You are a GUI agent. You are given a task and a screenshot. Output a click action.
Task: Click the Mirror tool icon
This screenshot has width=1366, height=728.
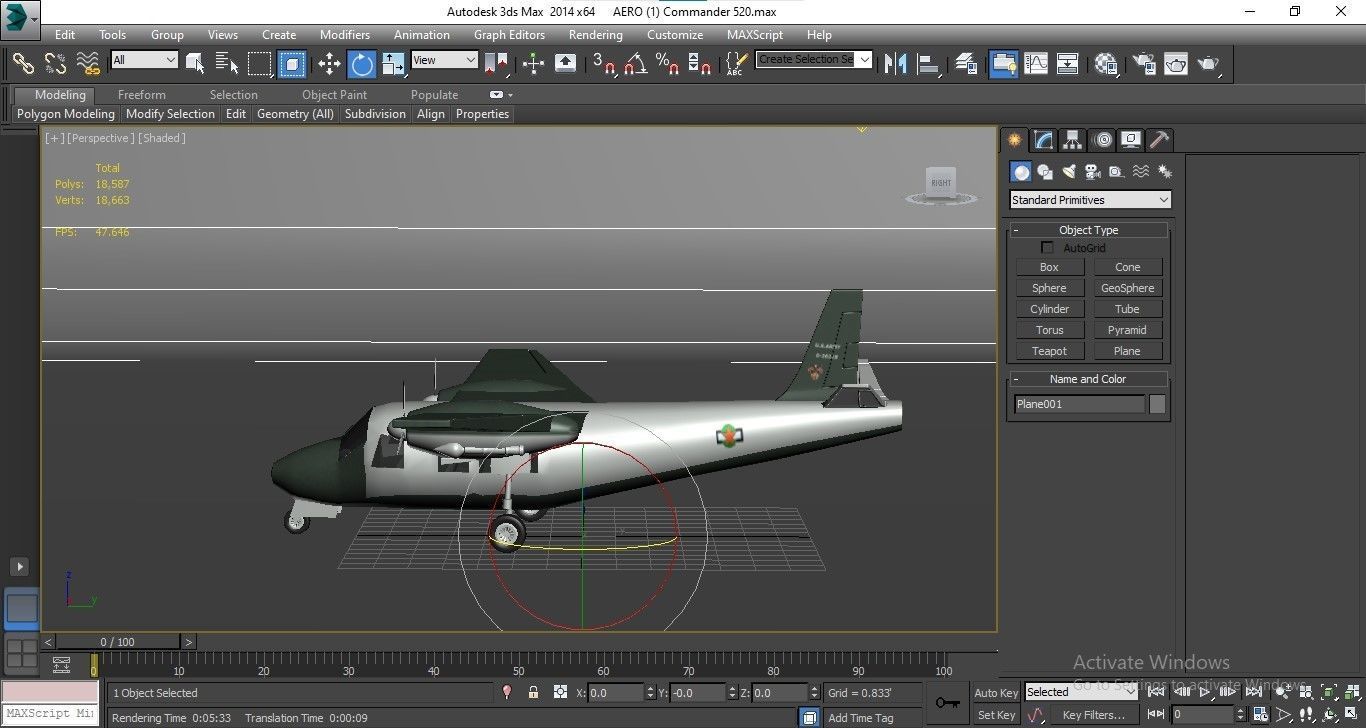coord(896,63)
